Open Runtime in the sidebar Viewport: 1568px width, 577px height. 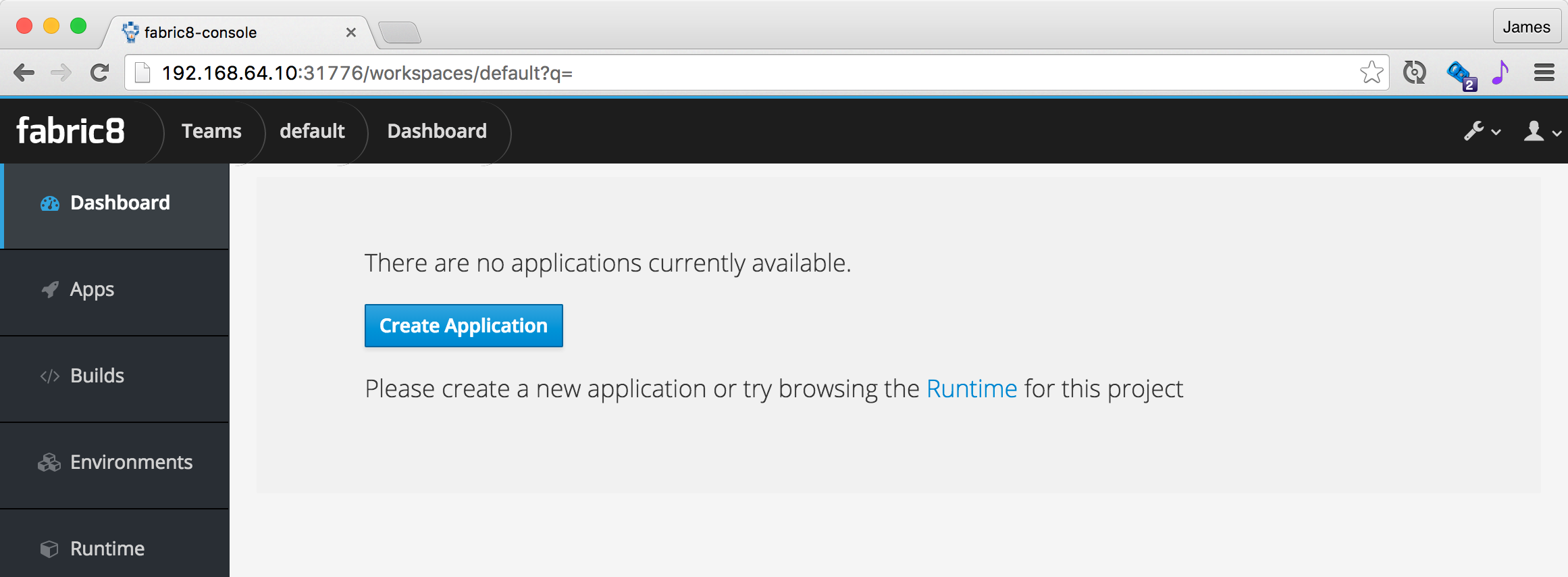(x=115, y=545)
